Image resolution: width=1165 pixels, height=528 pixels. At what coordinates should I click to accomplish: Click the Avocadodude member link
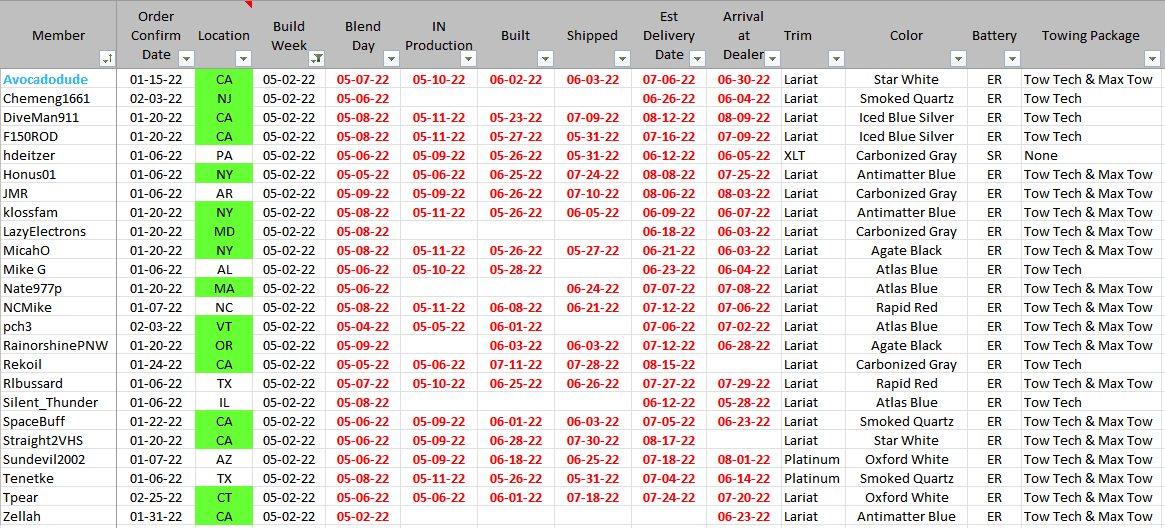(x=45, y=79)
